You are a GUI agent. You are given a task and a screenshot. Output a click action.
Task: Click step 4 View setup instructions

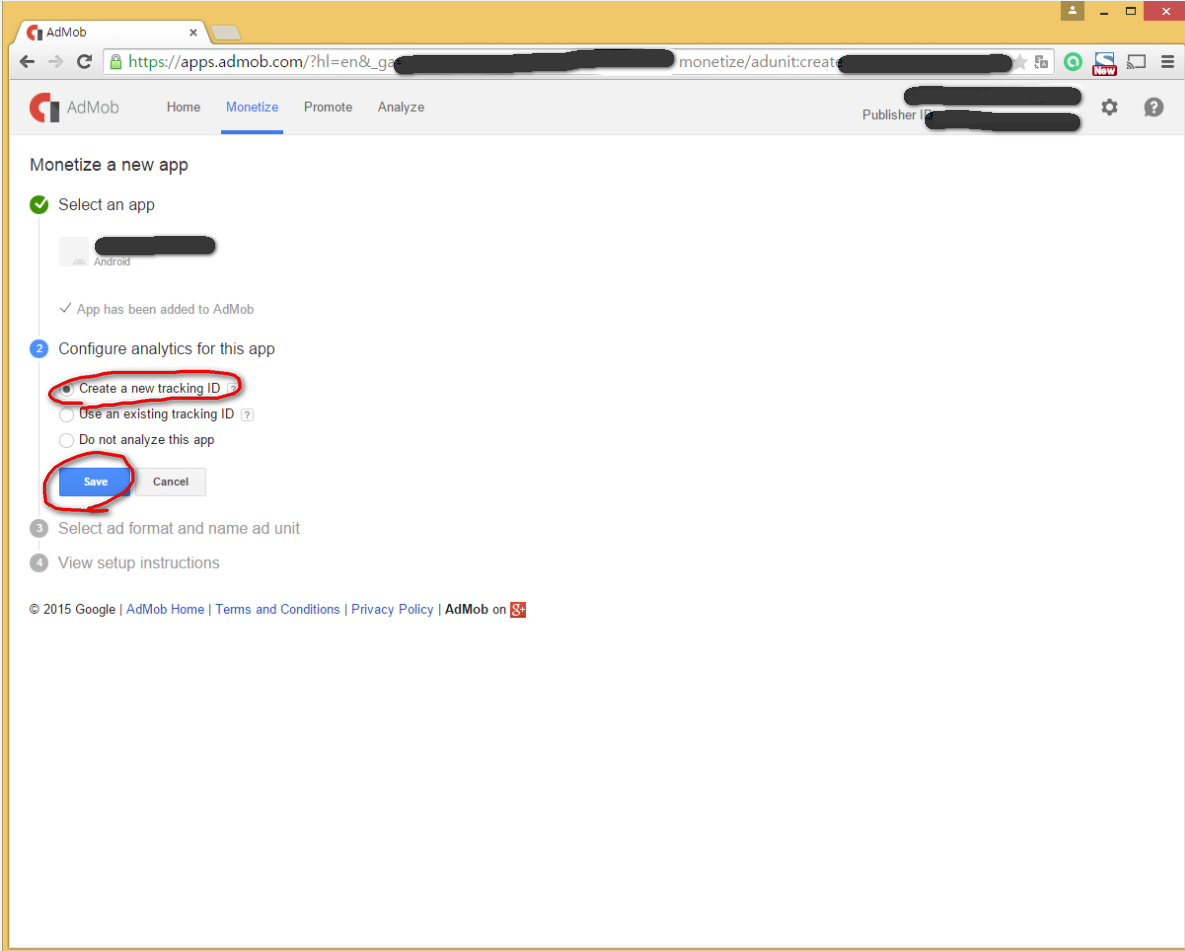coord(139,563)
